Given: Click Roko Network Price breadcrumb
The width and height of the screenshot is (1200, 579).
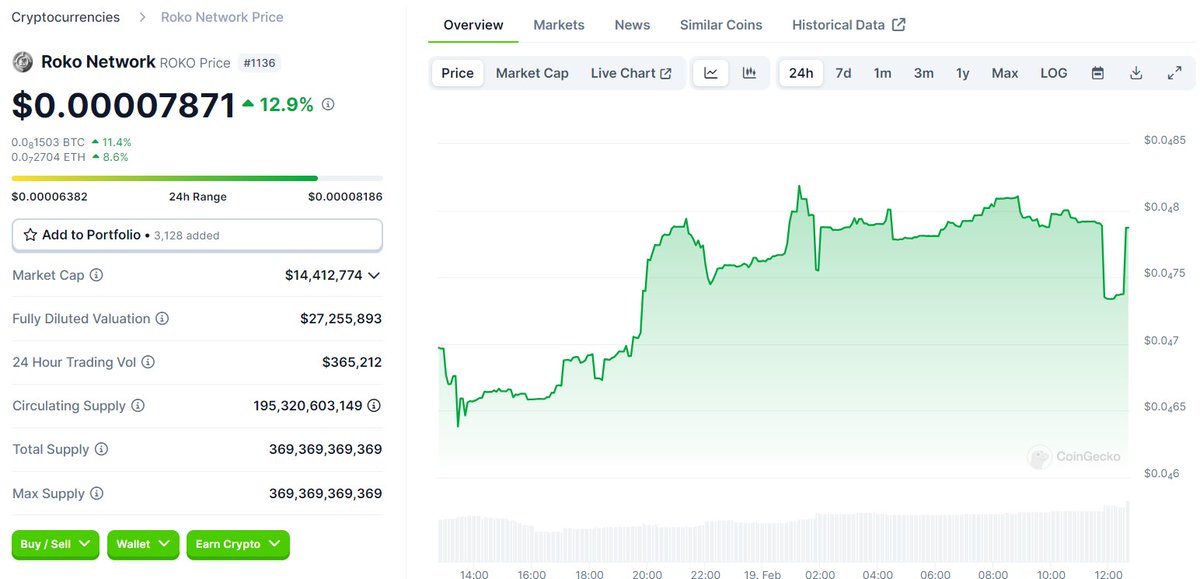Looking at the screenshot, I should pyautogui.click(x=222, y=17).
